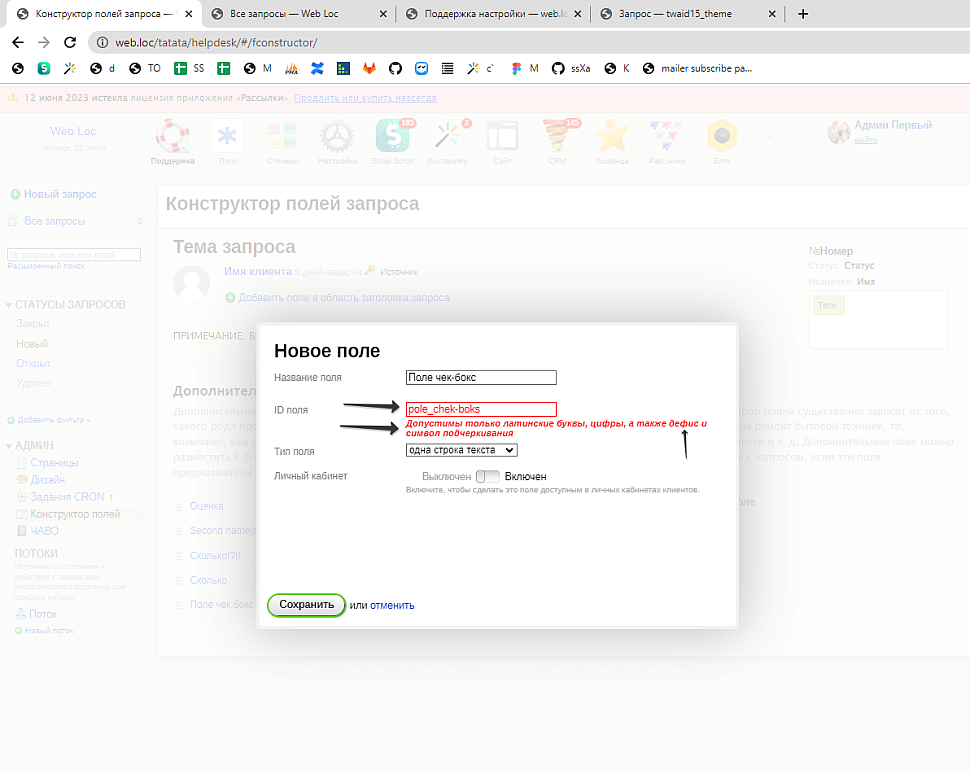Screen dimensions: 970x774
Task: Click the GitLab fox bookmark icon
Action: click(x=369, y=69)
